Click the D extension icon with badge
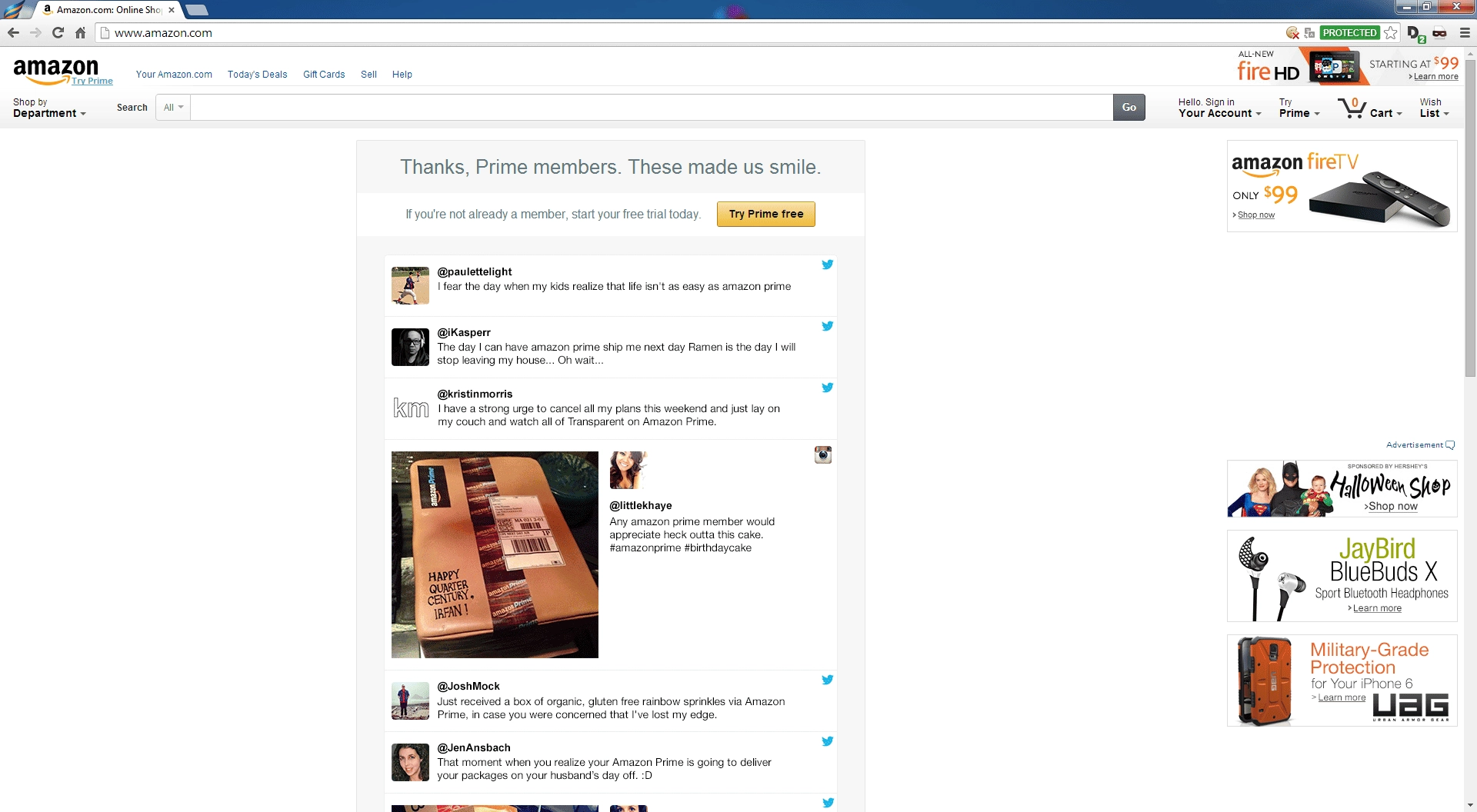Viewport: 1477px width, 812px height. point(1415,33)
